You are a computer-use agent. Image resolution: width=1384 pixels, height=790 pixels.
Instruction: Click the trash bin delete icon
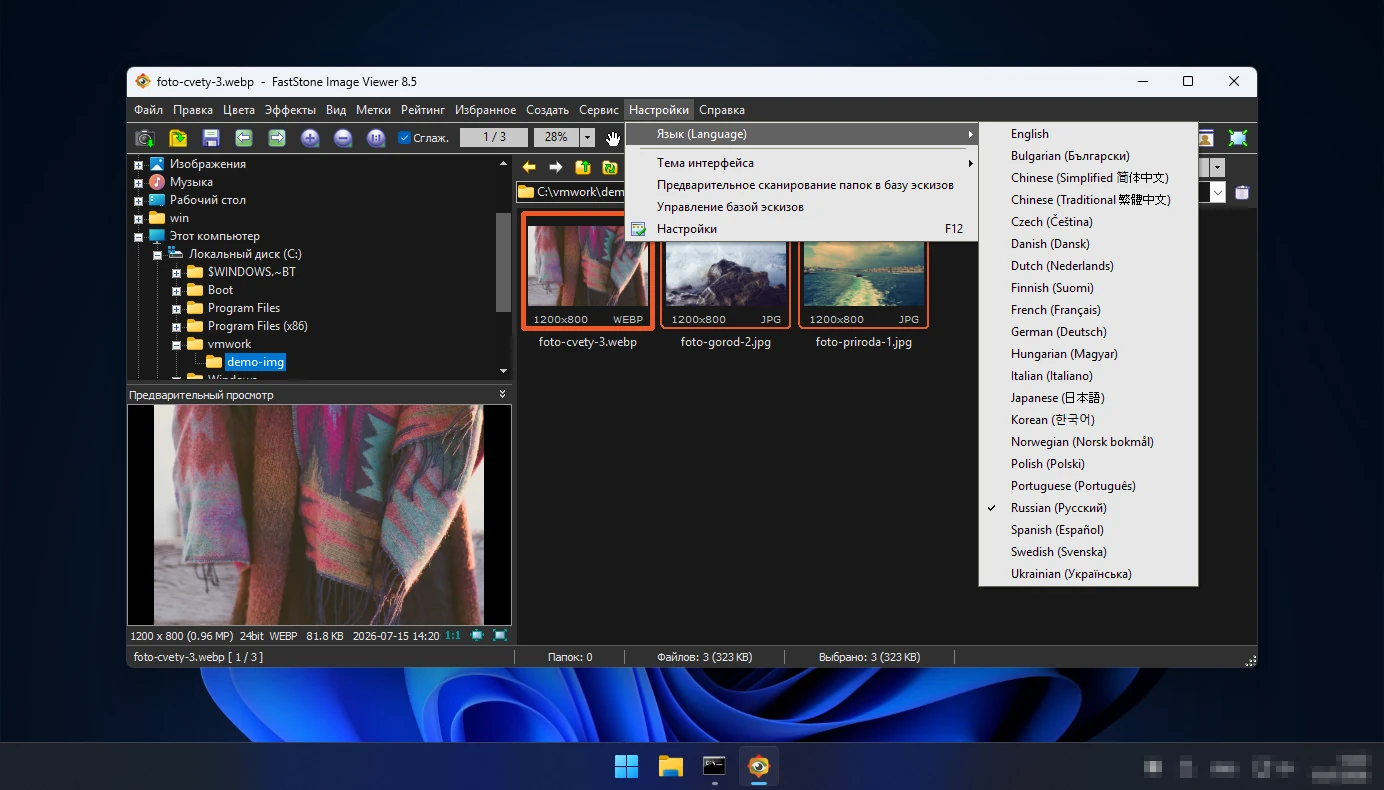coord(1242,192)
